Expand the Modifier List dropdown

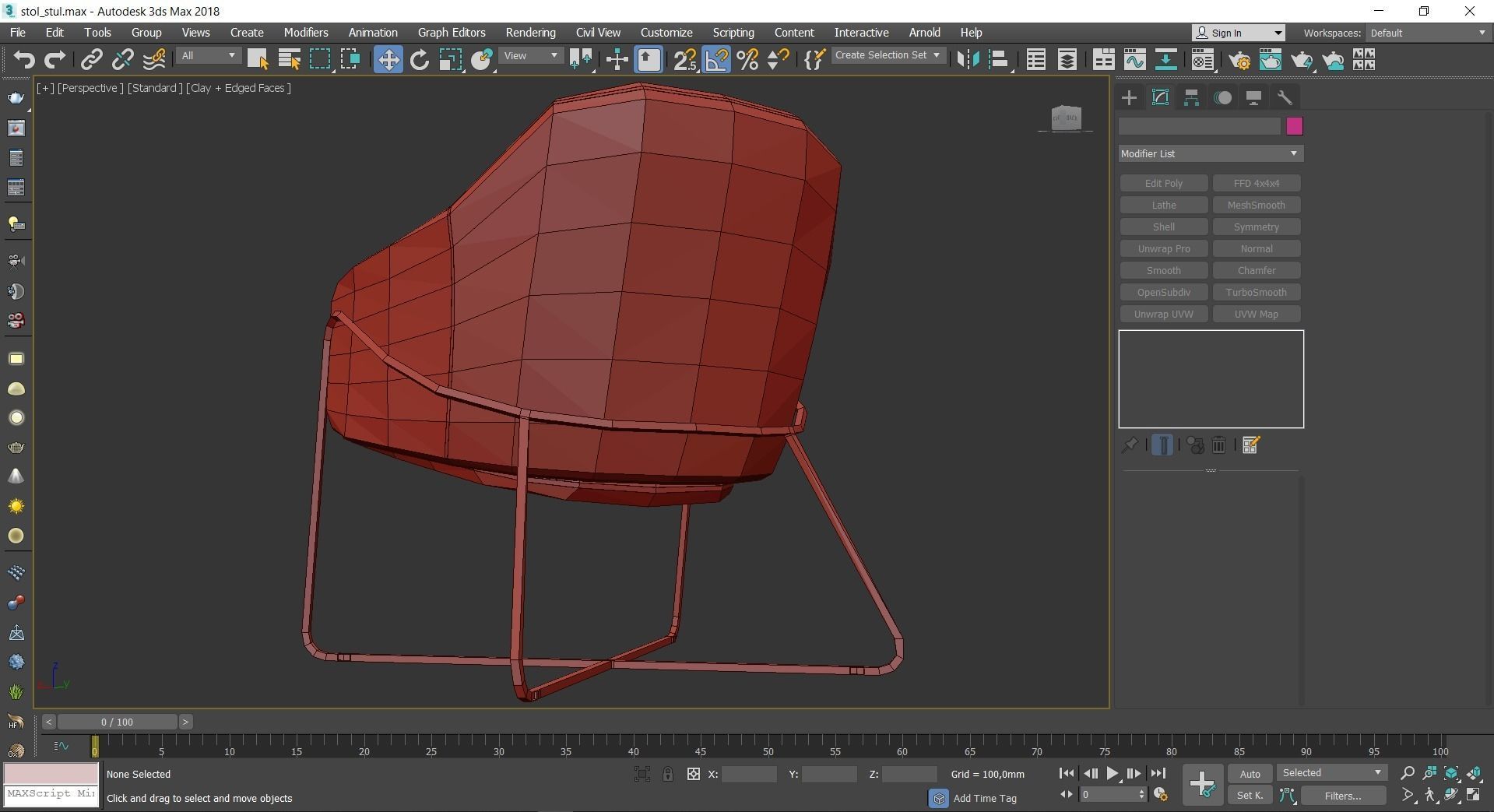1211,153
